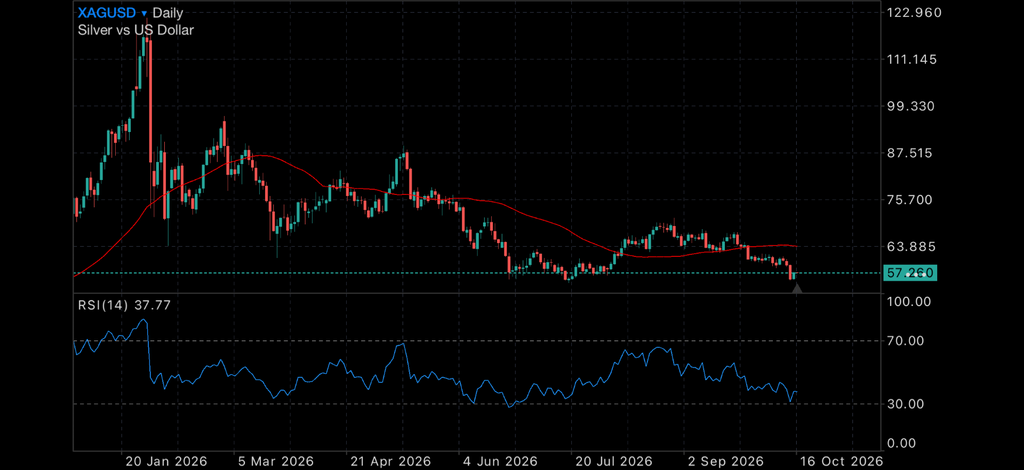Open the XAGUSD symbol dropdown arrow

point(144,13)
